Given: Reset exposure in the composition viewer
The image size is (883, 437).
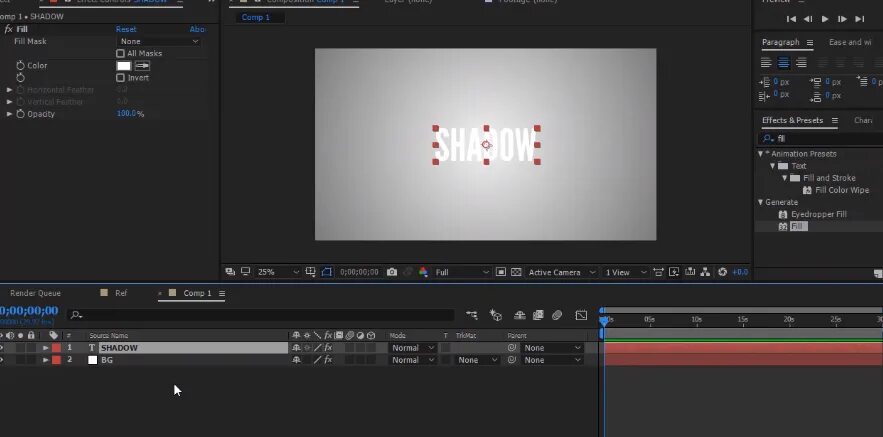Looking at the screenshot, I should [x=723, y=272].
